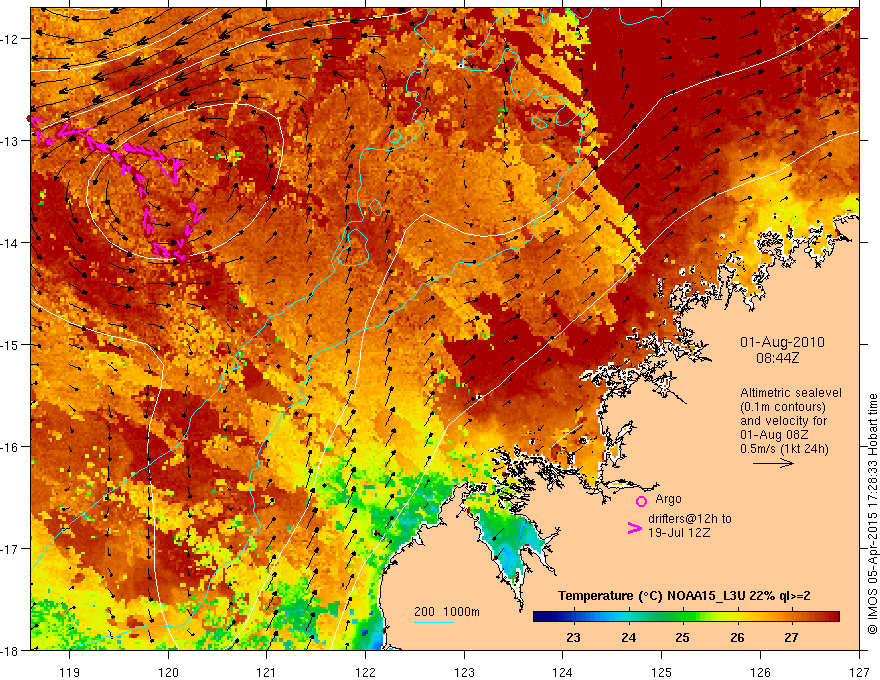Click the 26 tick label on color bar
The width and height of the screenshot is (880, 680).
pyautogui.click(x=737, y=638)
